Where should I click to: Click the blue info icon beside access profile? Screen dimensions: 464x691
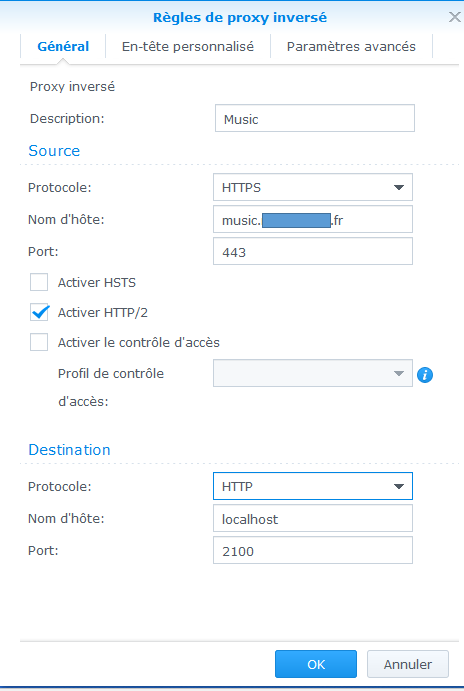pos(425,375)
